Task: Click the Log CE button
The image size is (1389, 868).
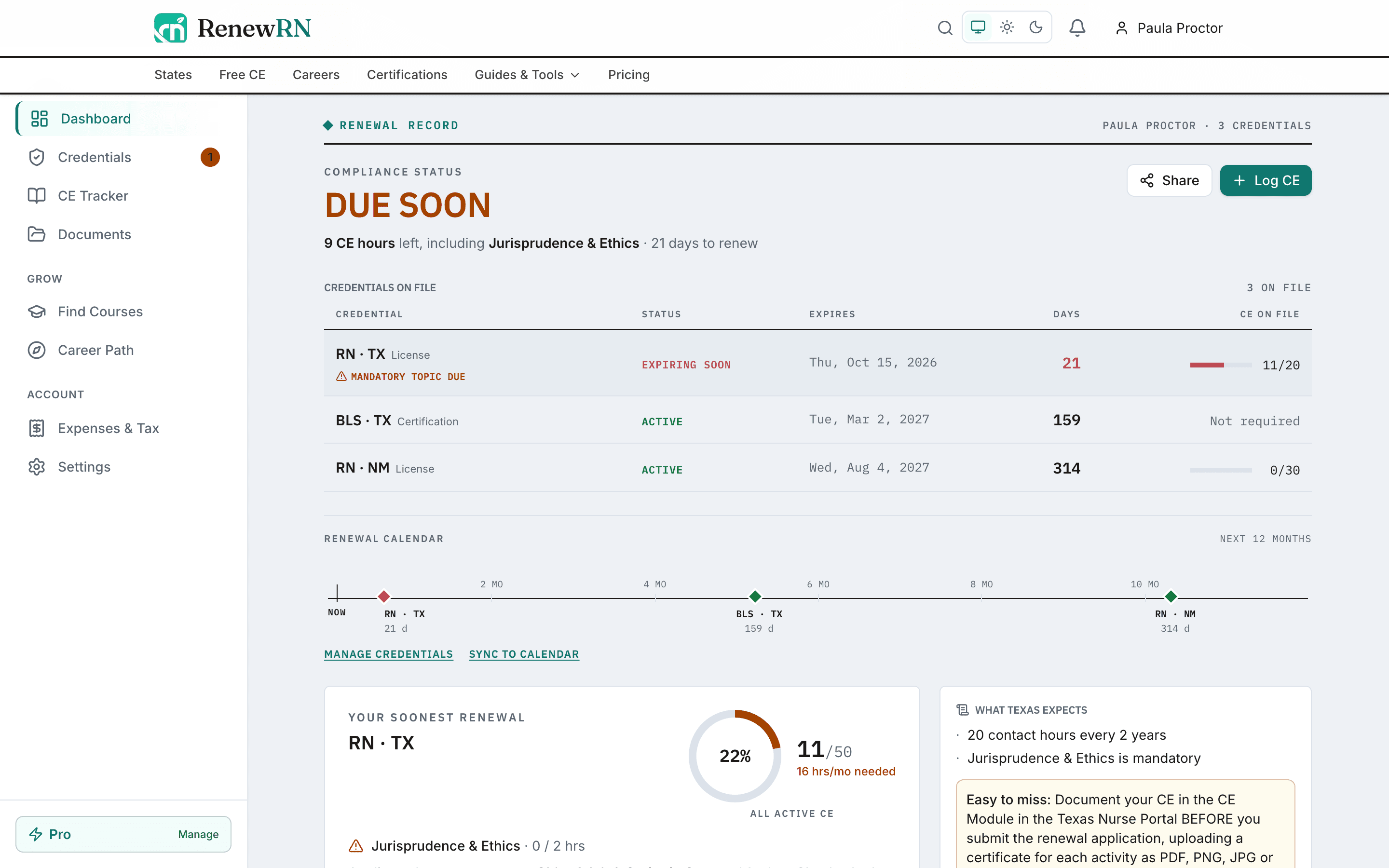Action: [x=1266, y=180]
